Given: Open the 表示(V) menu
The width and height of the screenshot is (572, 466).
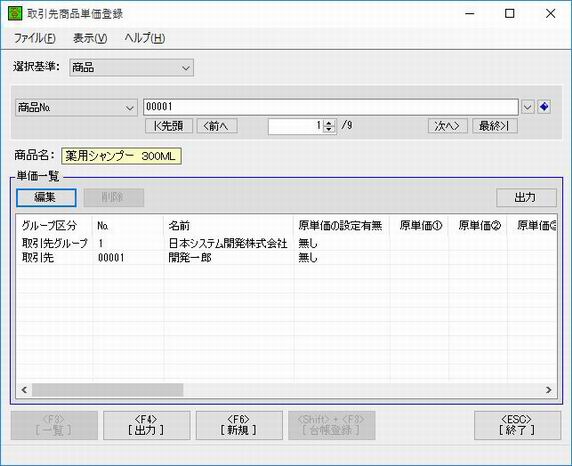Looking at the screenshot, I should (90, 38).
